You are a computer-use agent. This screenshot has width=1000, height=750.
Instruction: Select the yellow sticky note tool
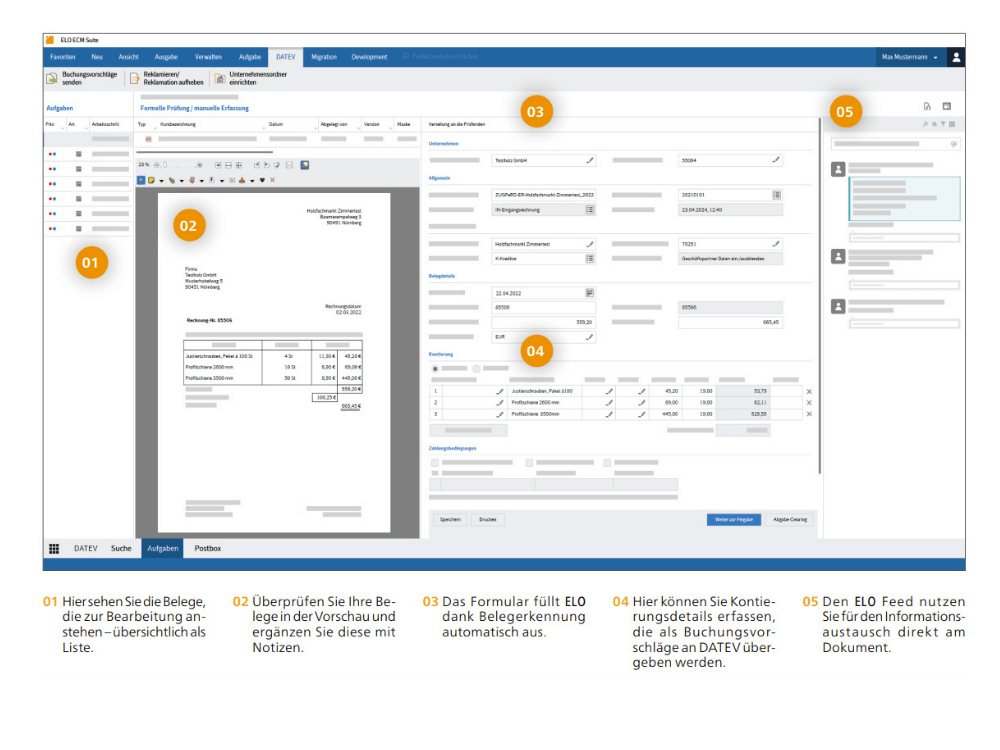(x=152, y=180)
